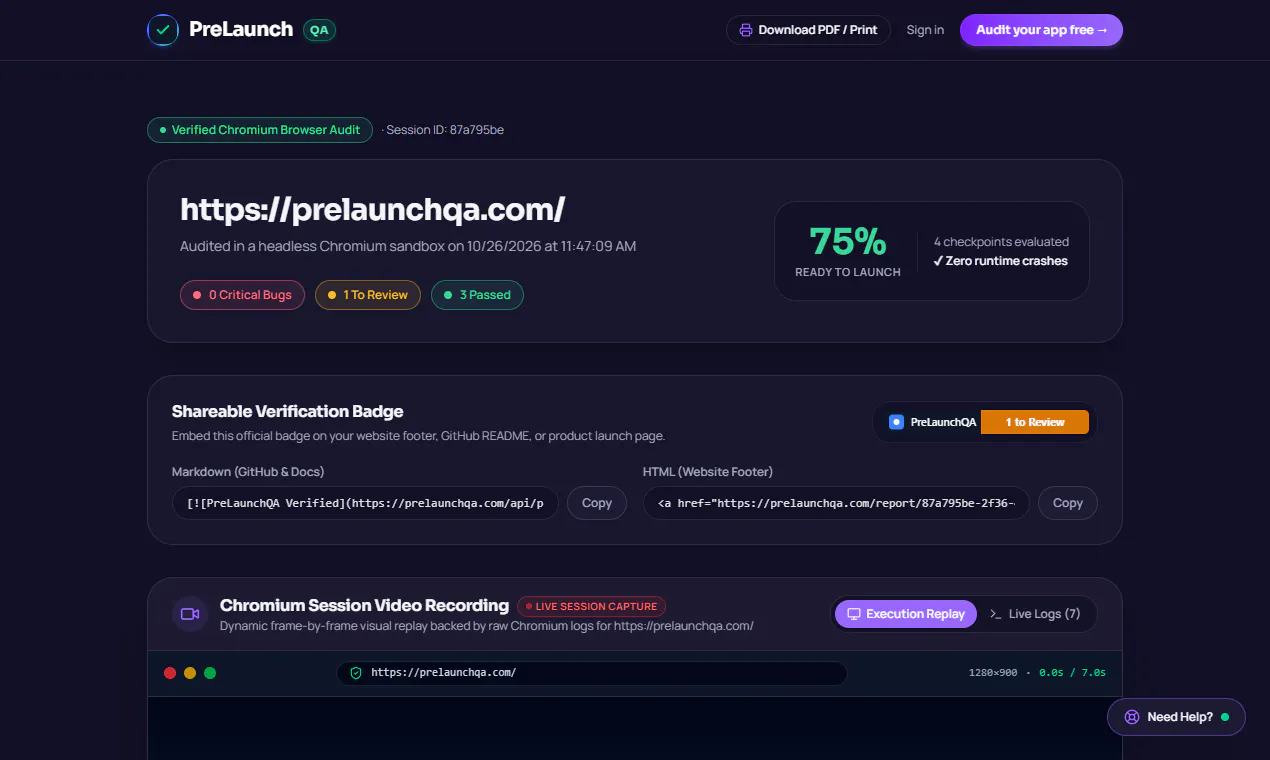This screenshot has width=1270, height=760.
Task: Click the green dot in mock browser window
Action: tap(210, 673)
